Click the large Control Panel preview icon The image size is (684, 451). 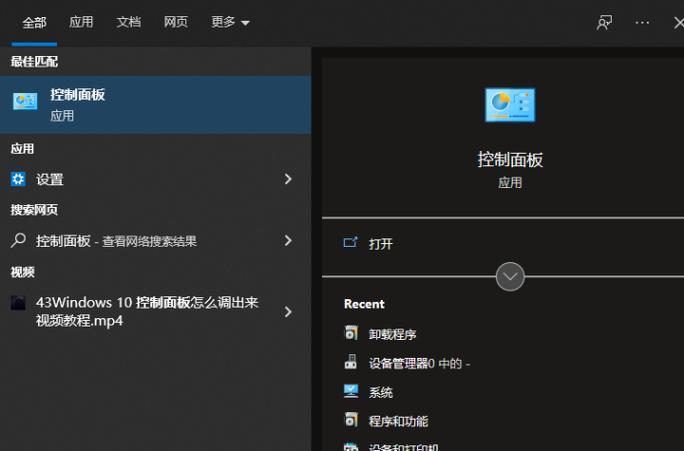click(x=510, y=105)
